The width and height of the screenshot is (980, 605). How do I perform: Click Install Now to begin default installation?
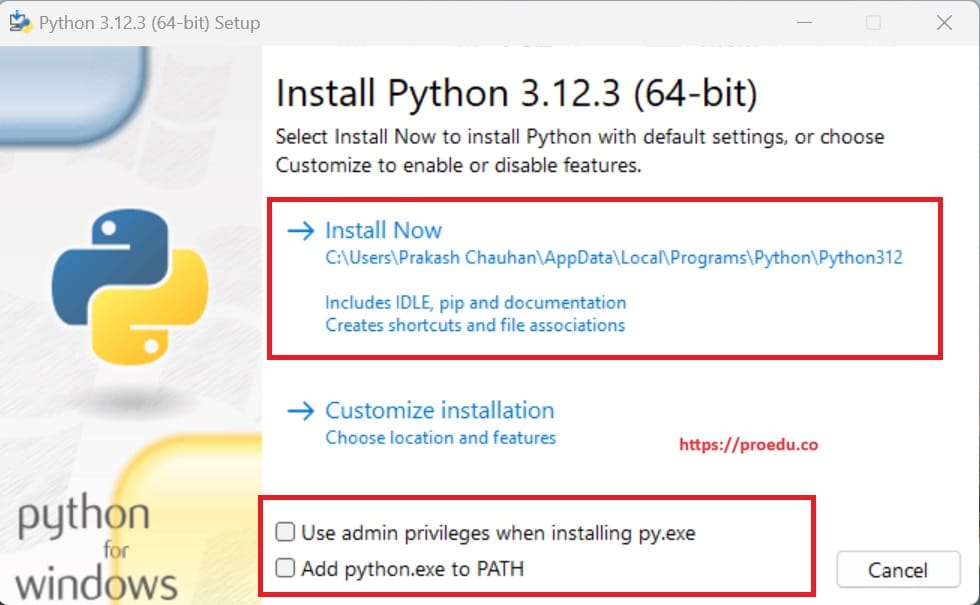coord(383,230)
